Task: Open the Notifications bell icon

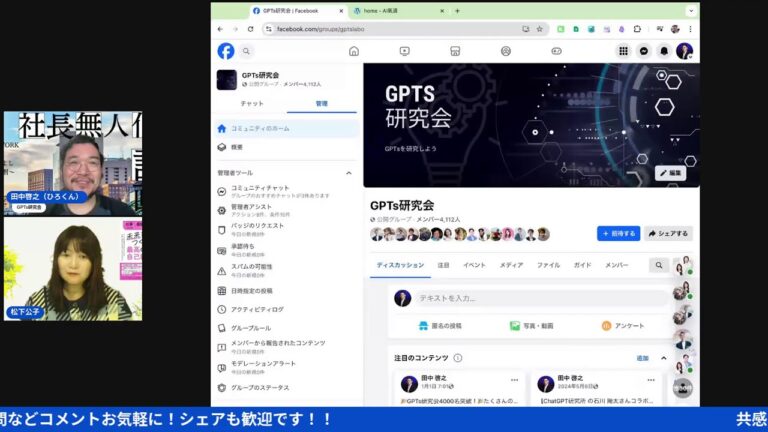Action: 664,51
